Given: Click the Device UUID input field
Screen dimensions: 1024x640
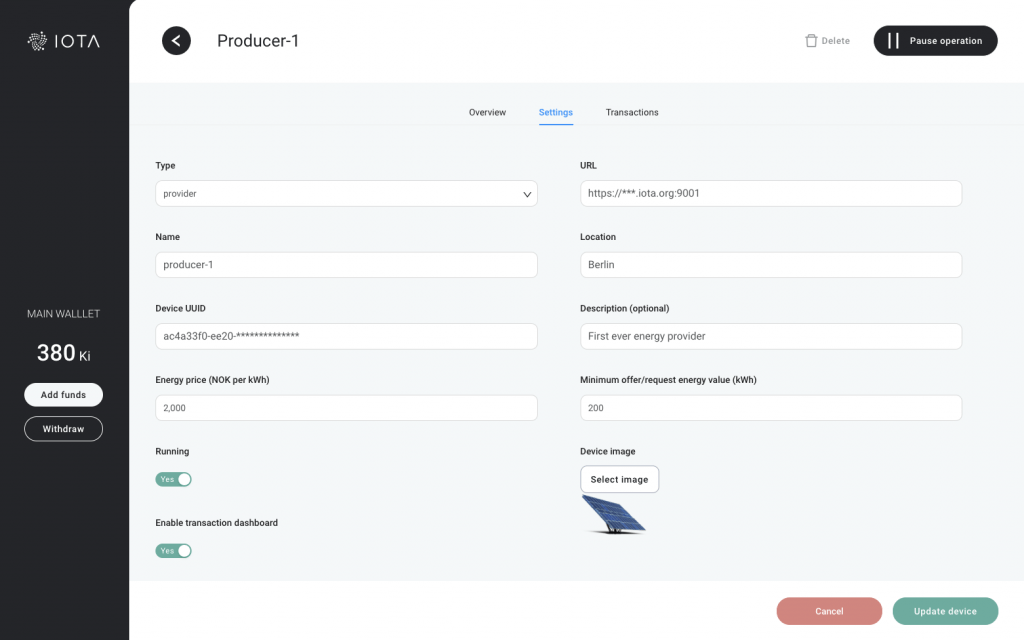Looking at the screenshot, I should tap(346, 337).
